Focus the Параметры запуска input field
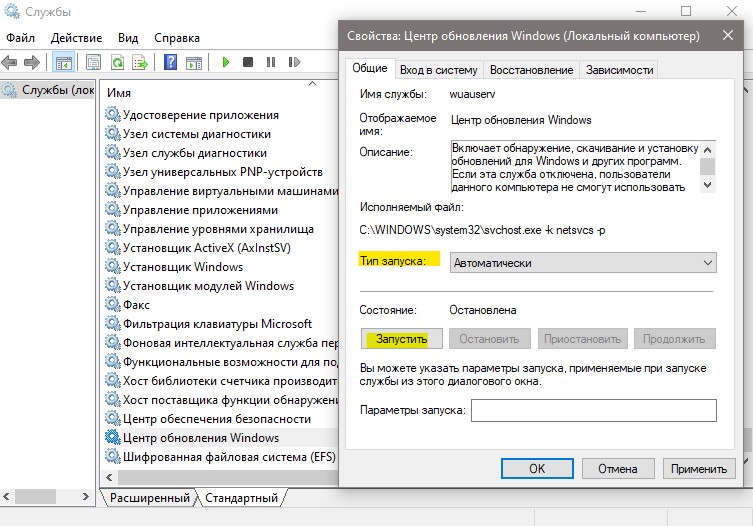This screenshot has width=753, height=526. click(x=594, y=410)
